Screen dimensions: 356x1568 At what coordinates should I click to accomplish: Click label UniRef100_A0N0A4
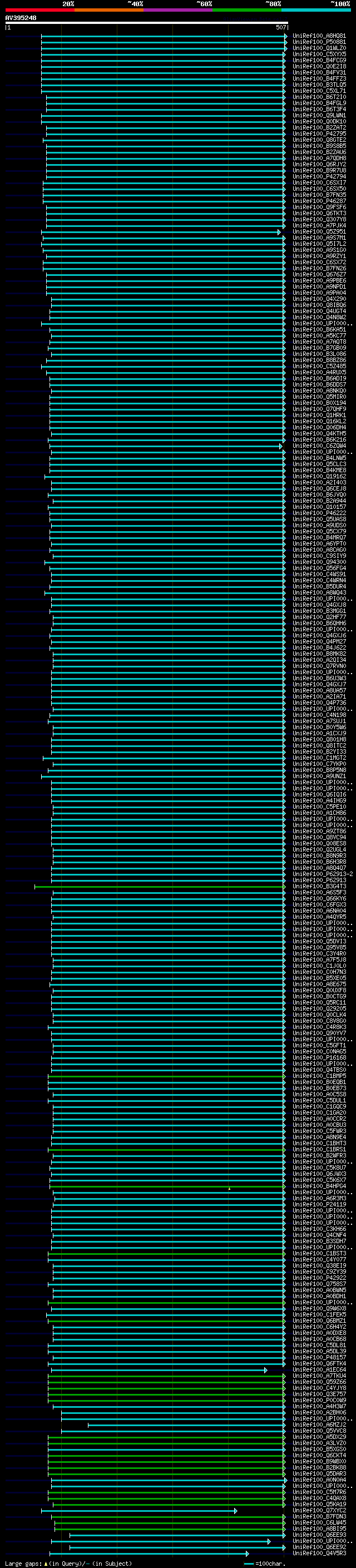coord(319,1480)
